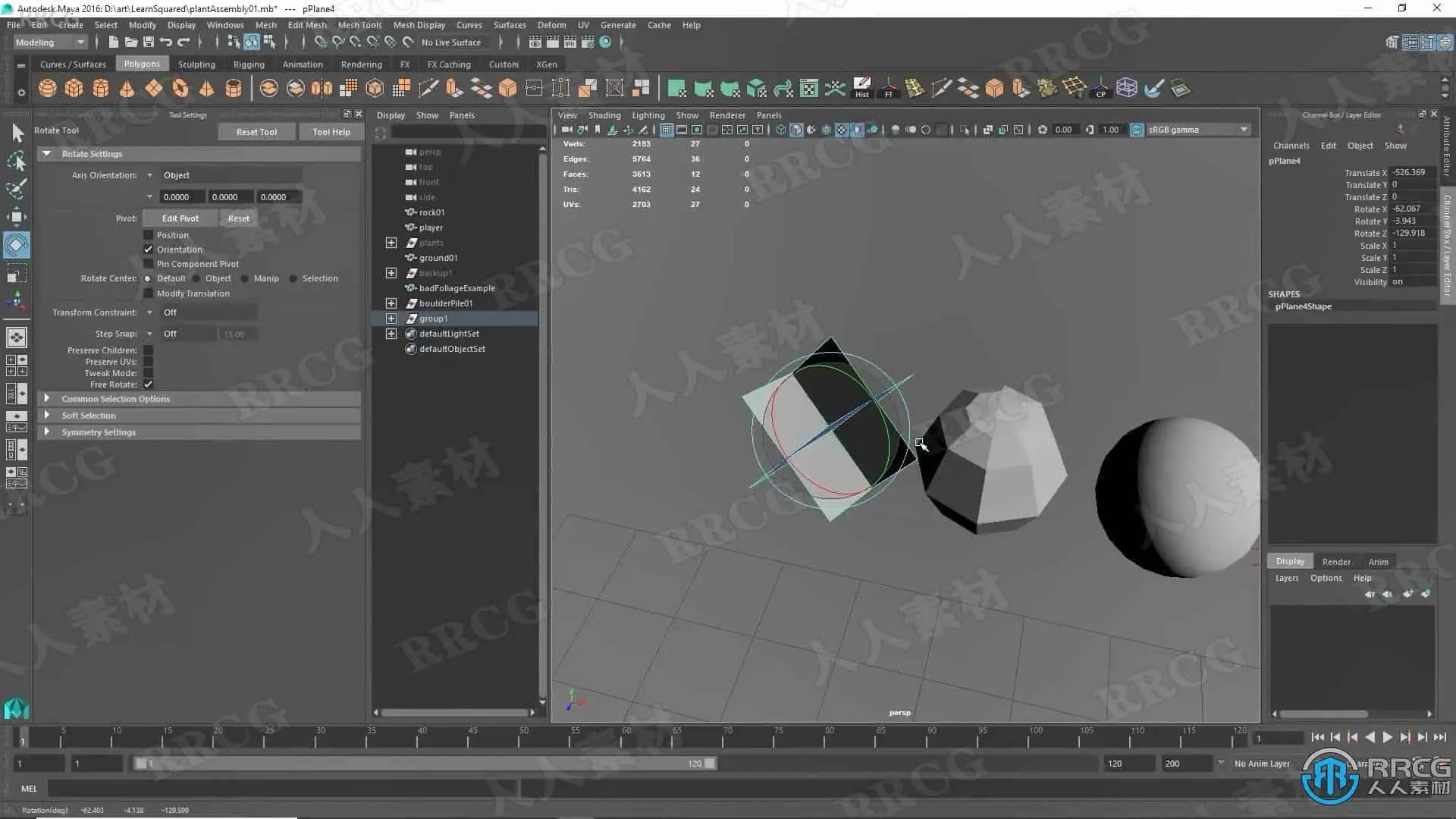Open the Modeling menu set dropdown
Viewport: 1456px width, 819px height.
coord(50,42)
